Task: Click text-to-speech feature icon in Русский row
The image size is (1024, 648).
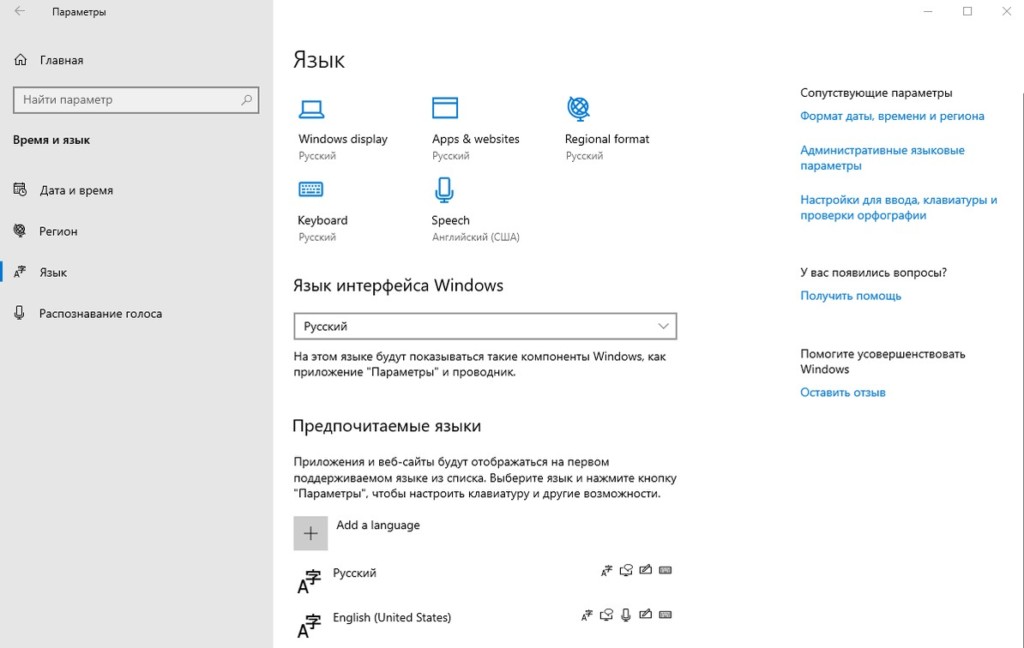Action: tap(626, 570)
